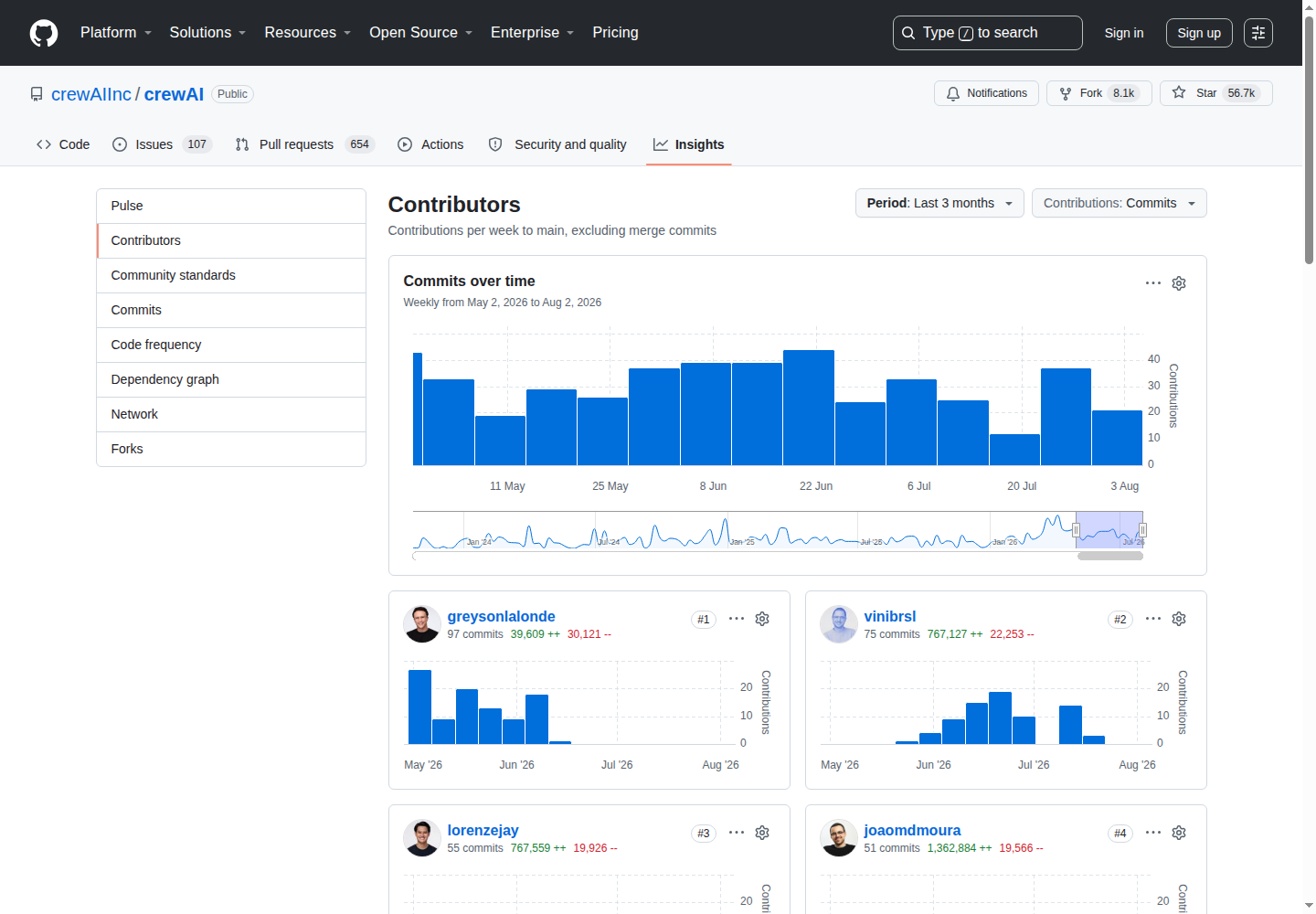The image size is (1316, 914).
Task: Open the command palette icon in header
Action: coord(1258,33)
